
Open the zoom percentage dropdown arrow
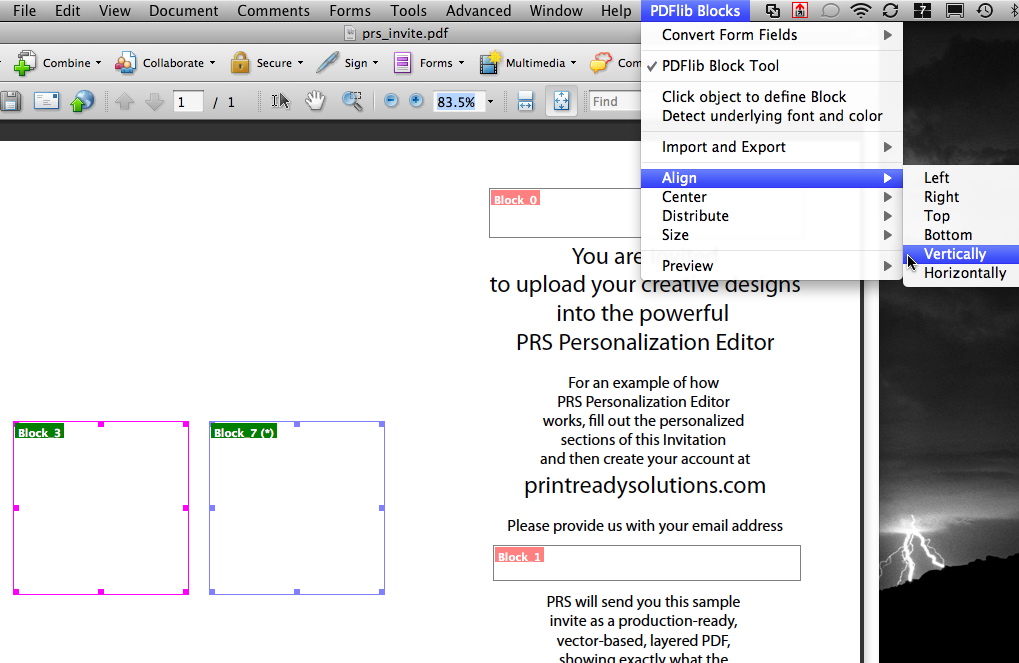(x=490, y=102)
